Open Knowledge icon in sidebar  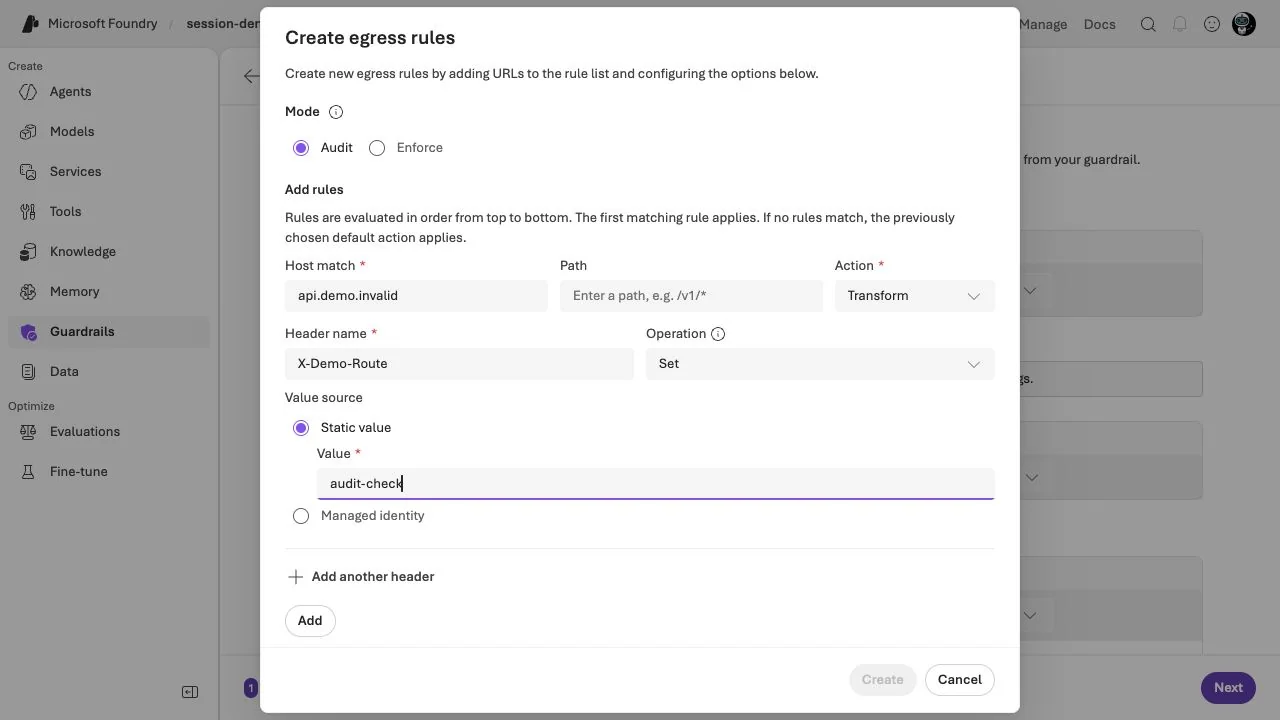29,252
